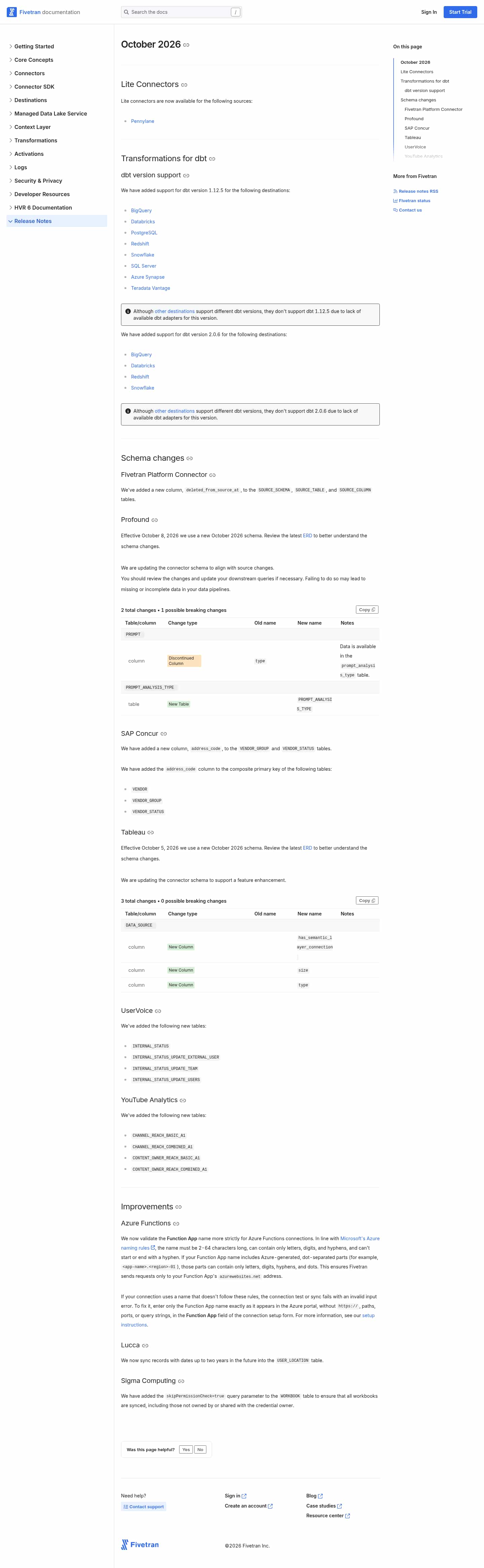Click the anchor link icon beside October 2026
The image size is (484, 1568).
point(187,45)
